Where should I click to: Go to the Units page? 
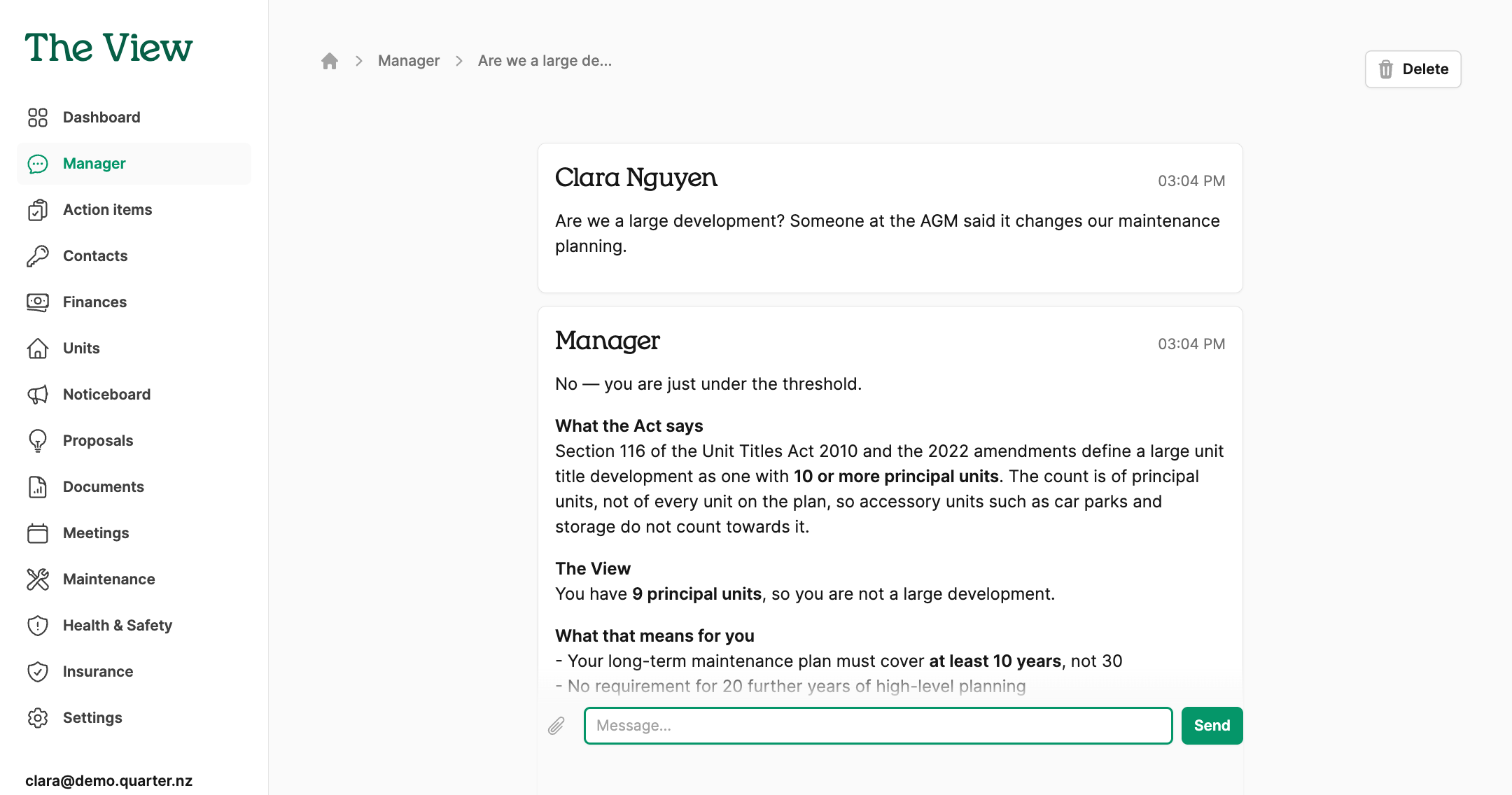(x=134, y=349)
